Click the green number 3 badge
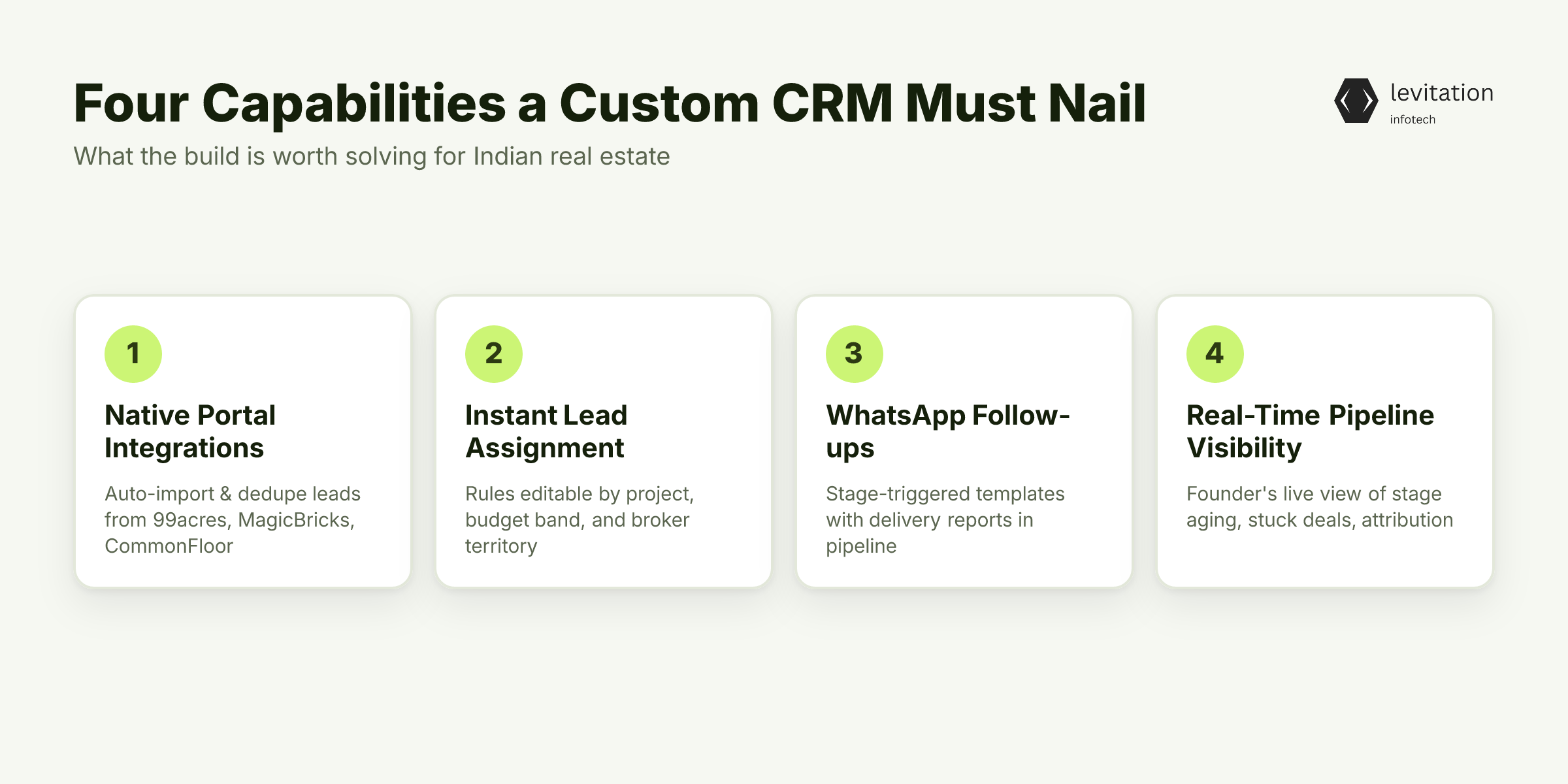This screenshot has width=1568, height=784. [x=855, y=353]
